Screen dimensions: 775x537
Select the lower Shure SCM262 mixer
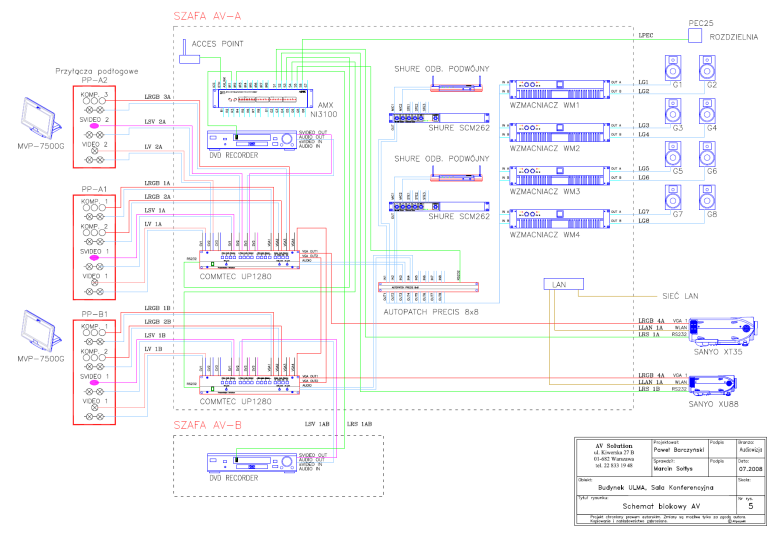pos(439,207)
